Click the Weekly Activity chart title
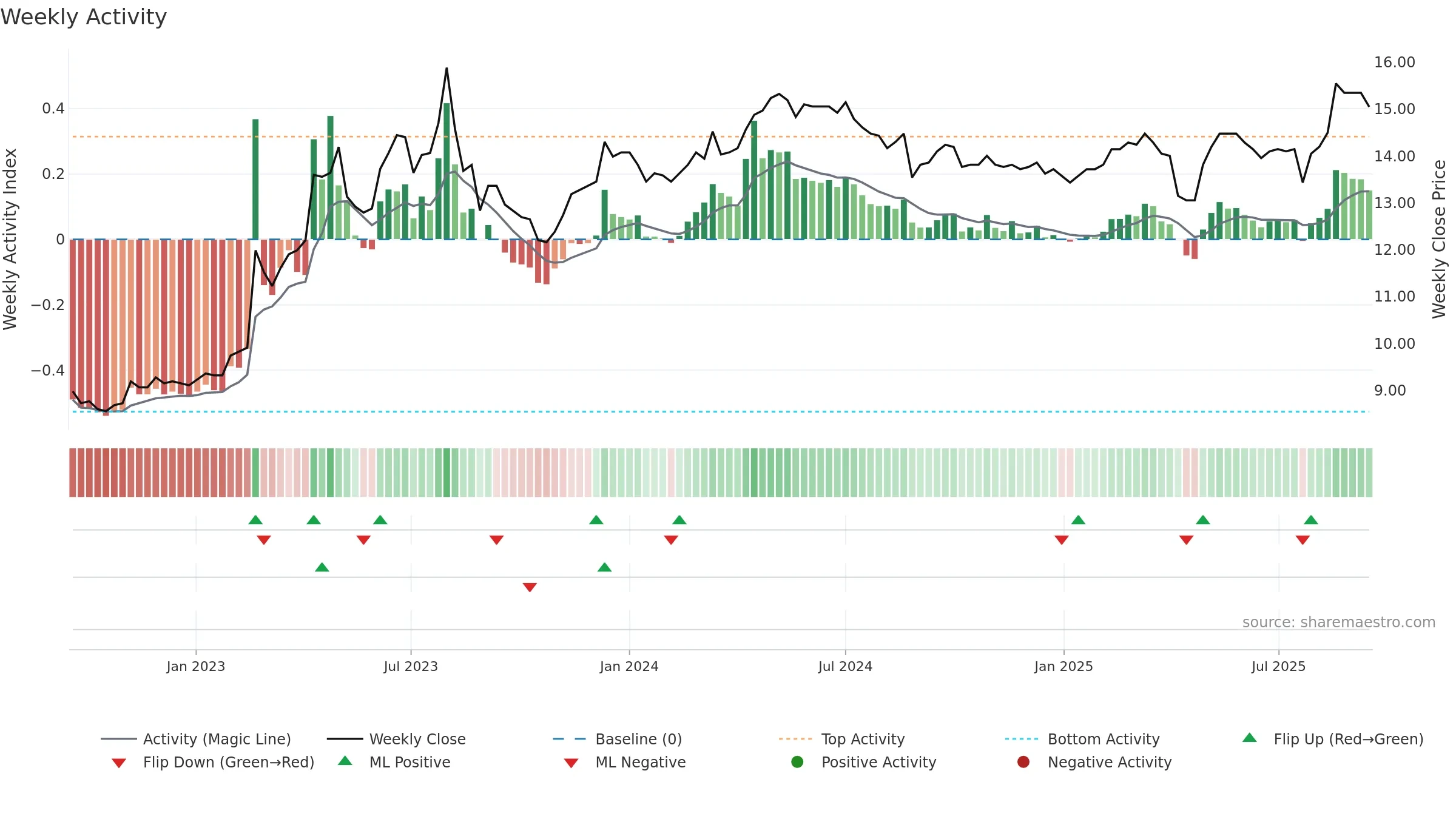The width and height of the screenshot is (1456, 819). click(84, 17)
